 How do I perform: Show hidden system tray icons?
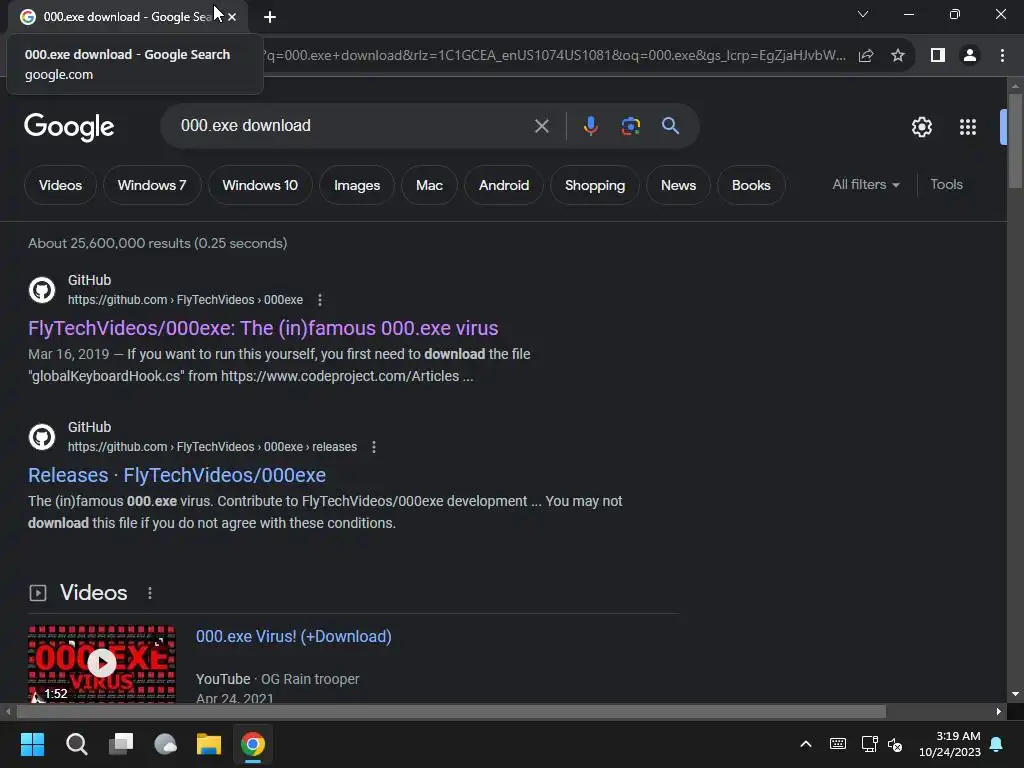[806, 744]
